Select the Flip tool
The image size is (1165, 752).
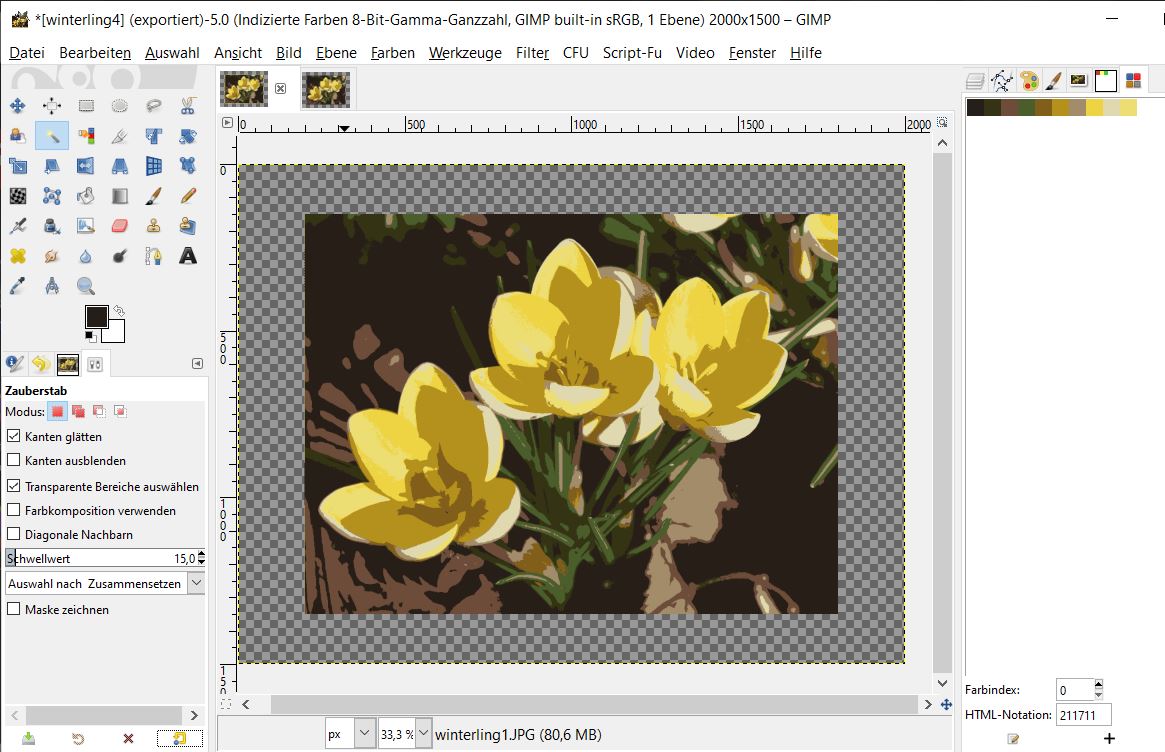(86, 166)
